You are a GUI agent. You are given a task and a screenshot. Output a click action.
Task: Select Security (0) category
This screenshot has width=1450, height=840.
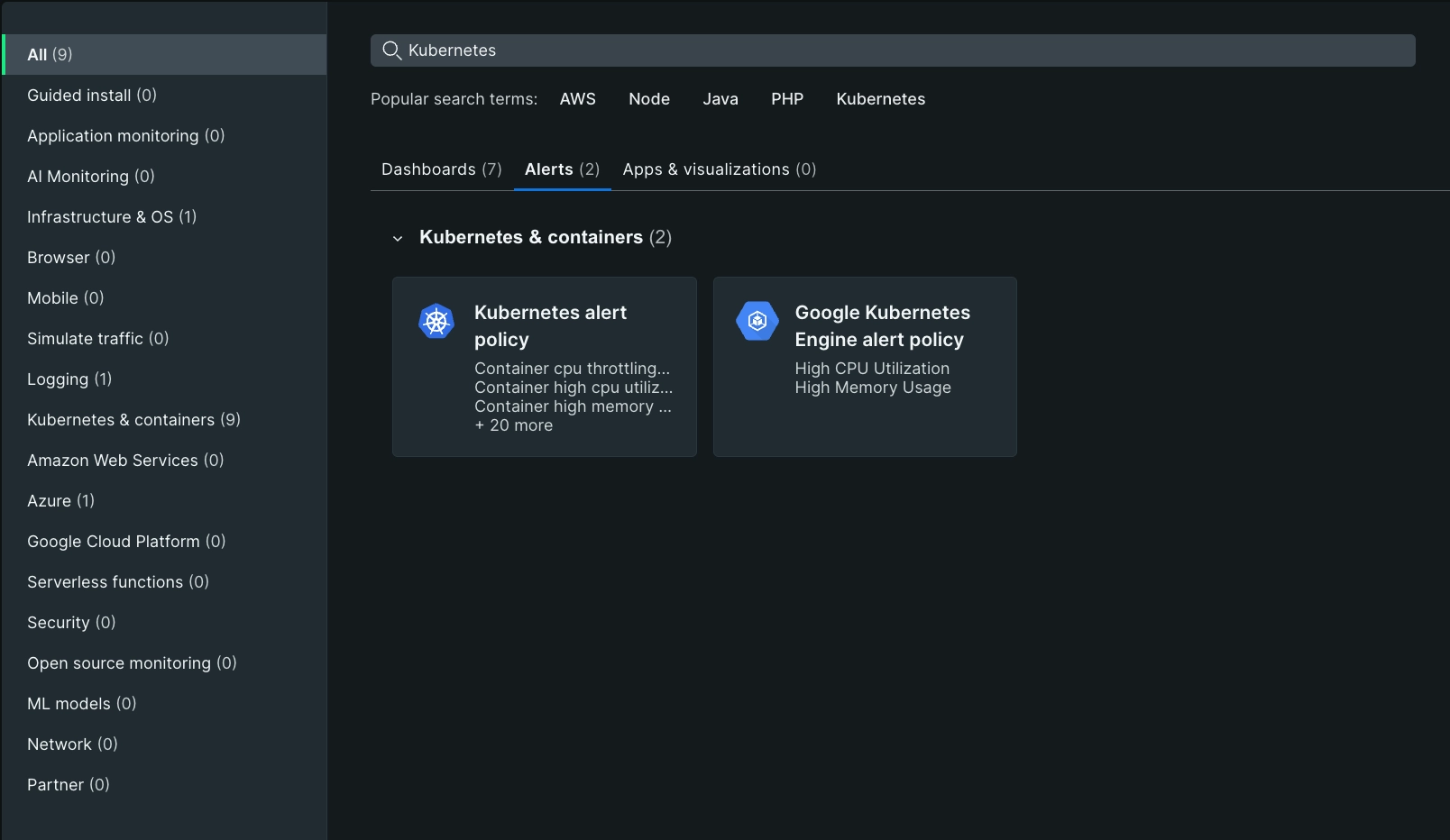164,622
